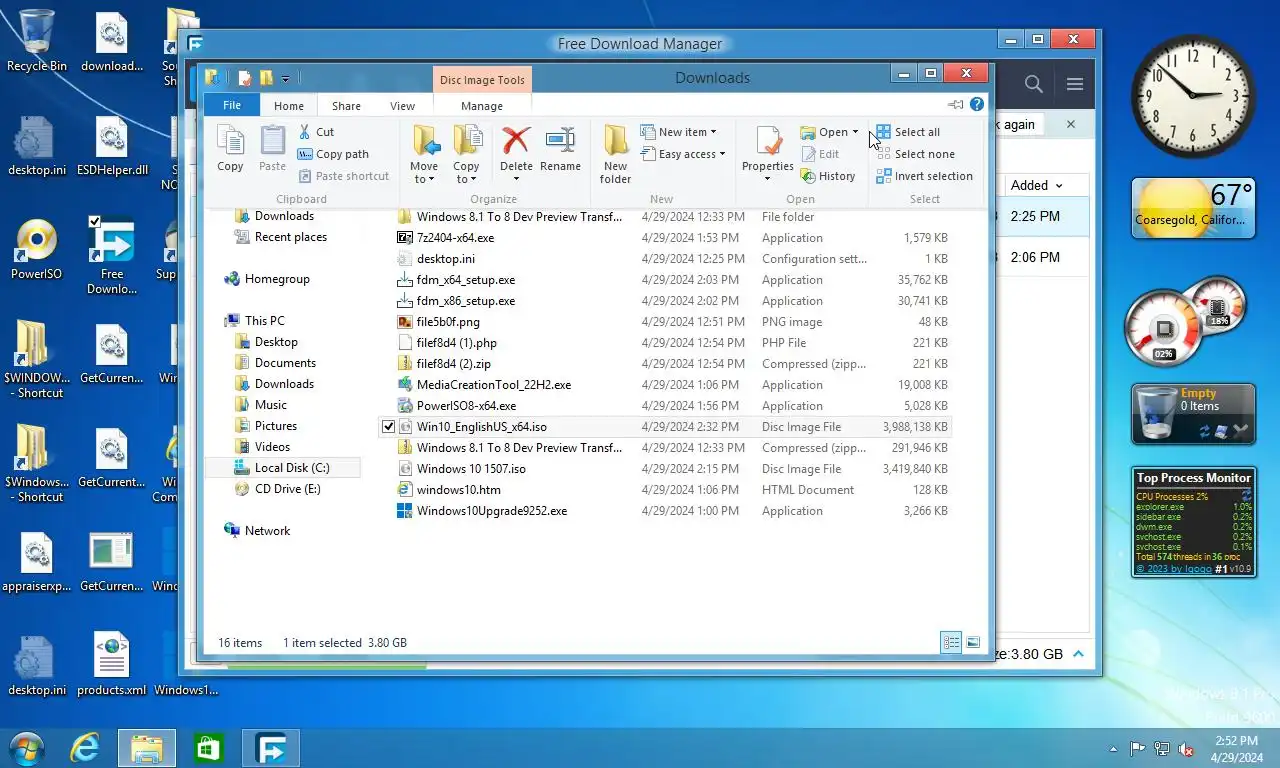Open the File ribbon tab

[x=231, y=105]
